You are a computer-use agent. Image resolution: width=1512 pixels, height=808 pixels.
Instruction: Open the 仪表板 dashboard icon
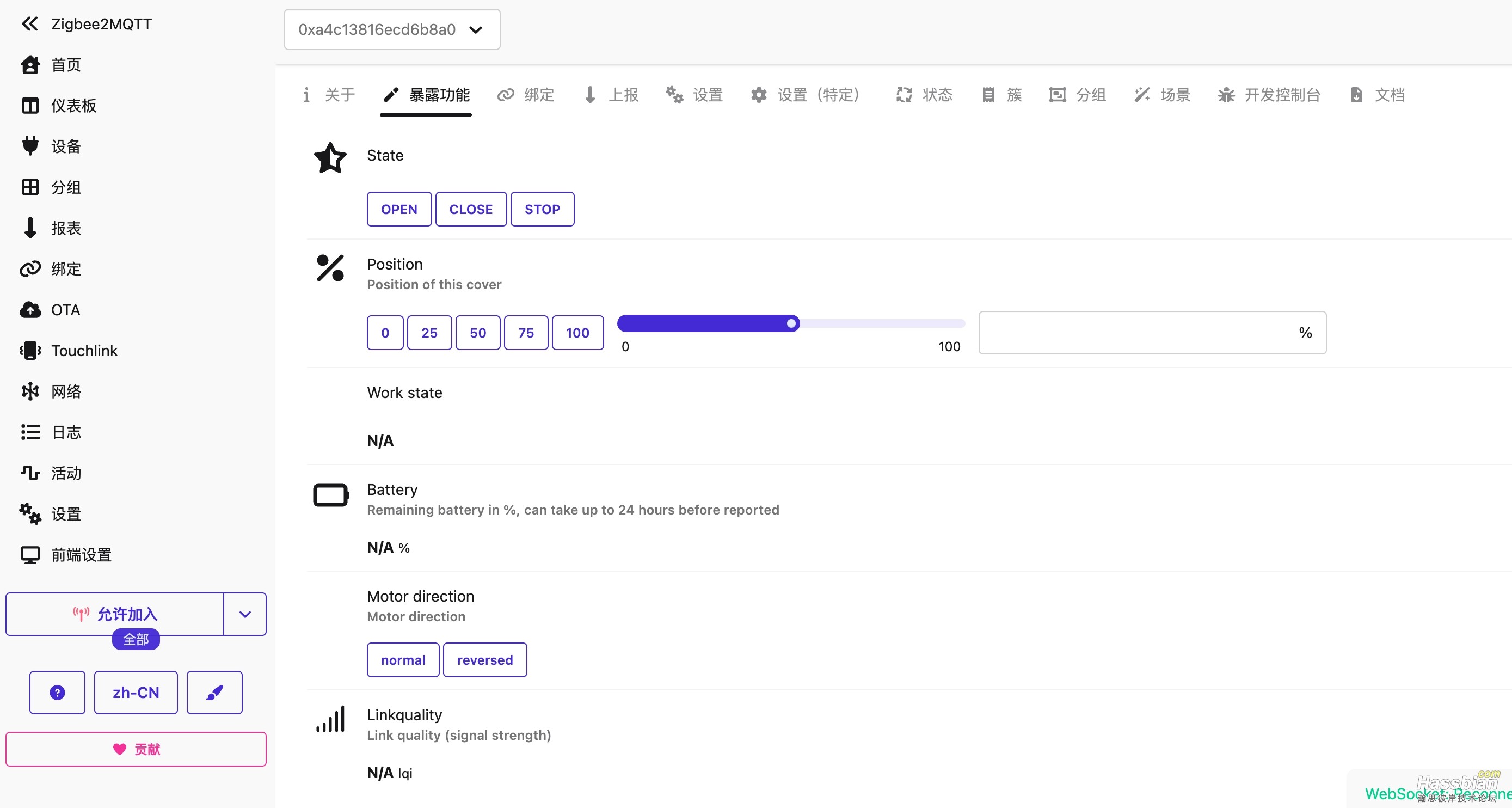(30, 106)
